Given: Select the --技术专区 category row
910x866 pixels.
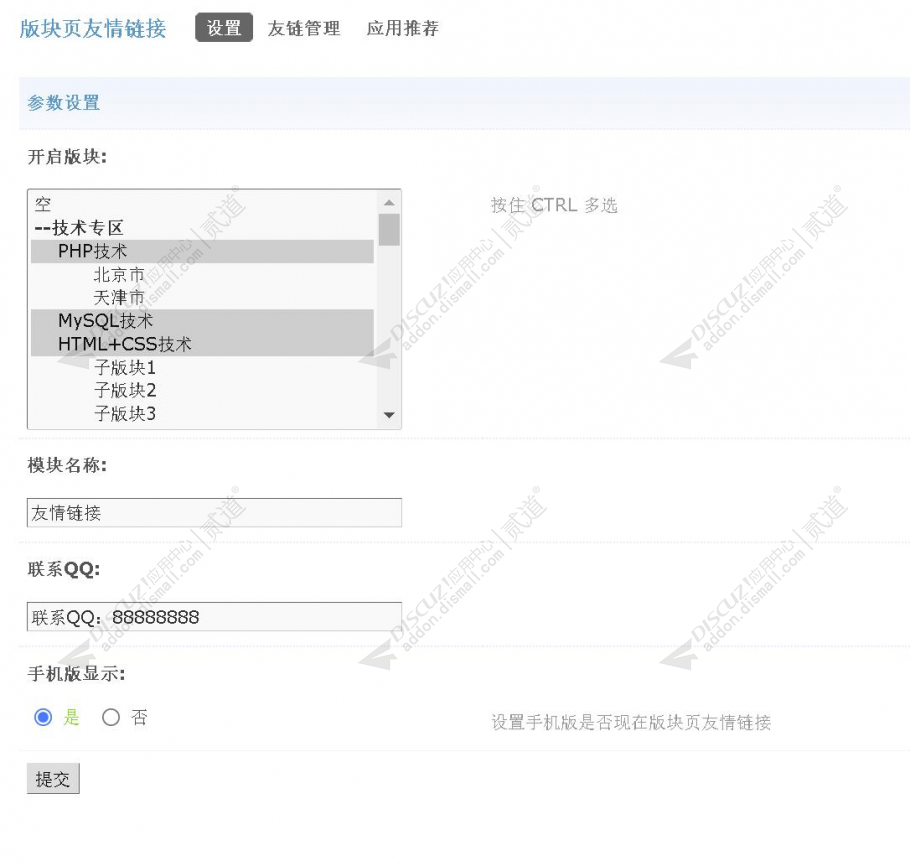Looking at the screenshot, I should (x=202, y=228).
